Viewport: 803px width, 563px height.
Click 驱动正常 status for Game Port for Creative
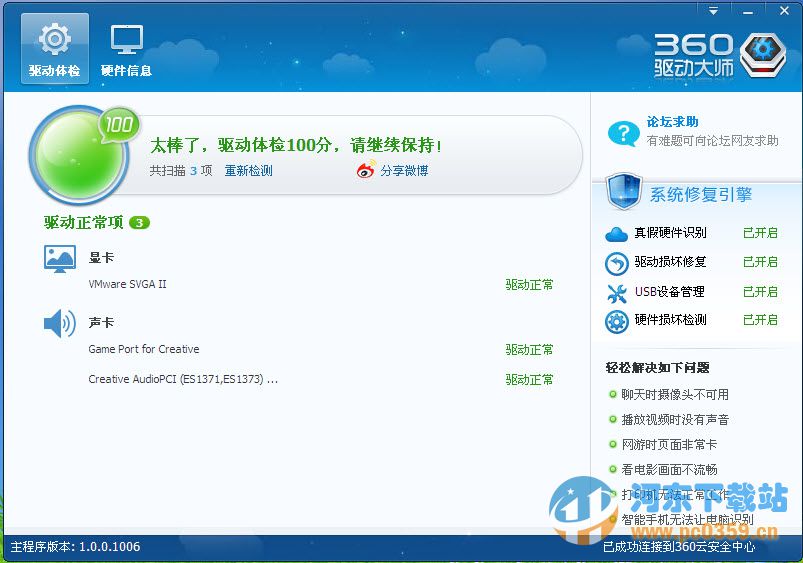tap(530, 350)
